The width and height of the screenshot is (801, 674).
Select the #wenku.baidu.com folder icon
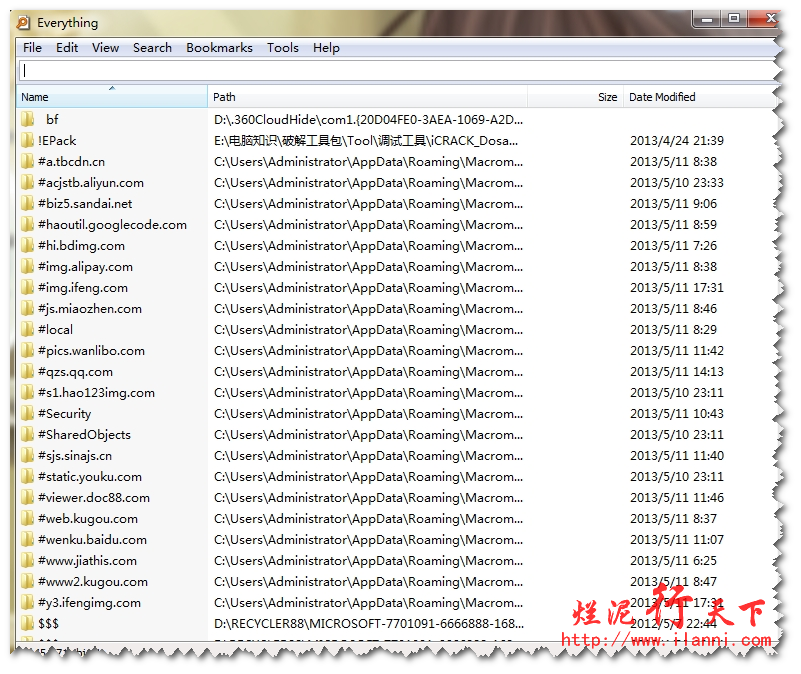pos(28,540)
